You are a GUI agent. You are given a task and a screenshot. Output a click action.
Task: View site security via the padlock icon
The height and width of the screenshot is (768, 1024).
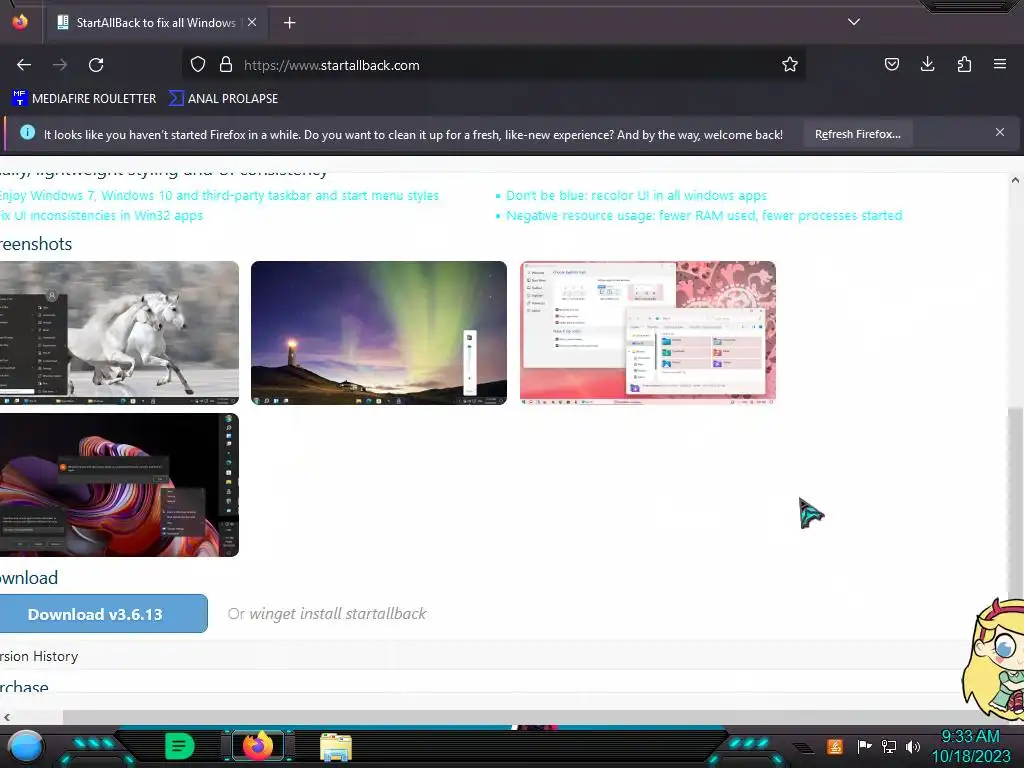(x=226, y=64)
